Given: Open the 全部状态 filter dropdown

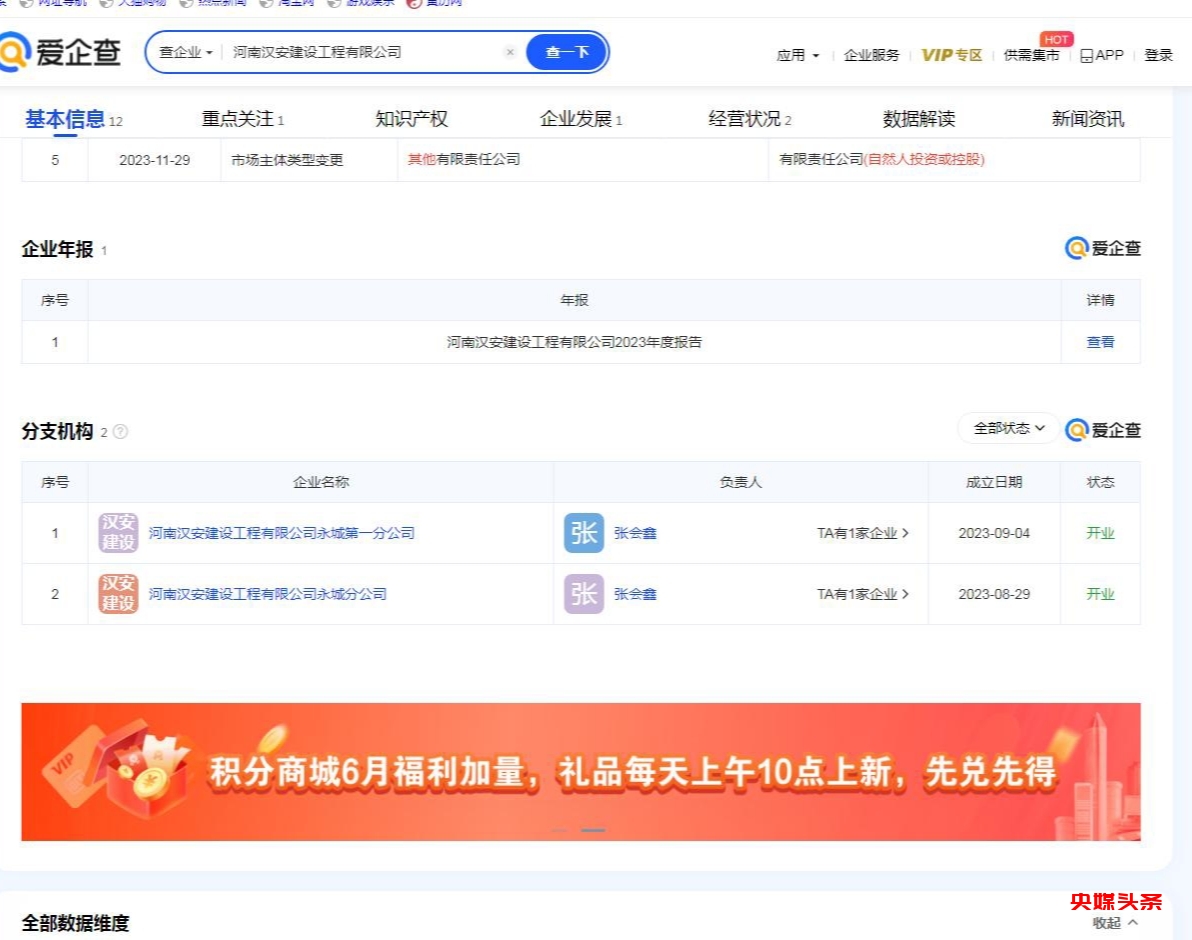Looking at the screenshot, I should point(1008,428).
